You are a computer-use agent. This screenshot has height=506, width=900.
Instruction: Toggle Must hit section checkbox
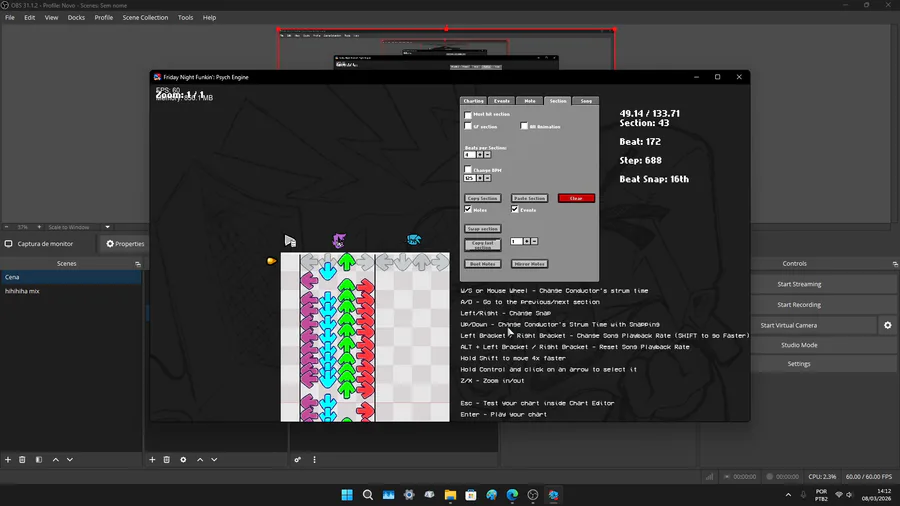click(x=468, y=115)
